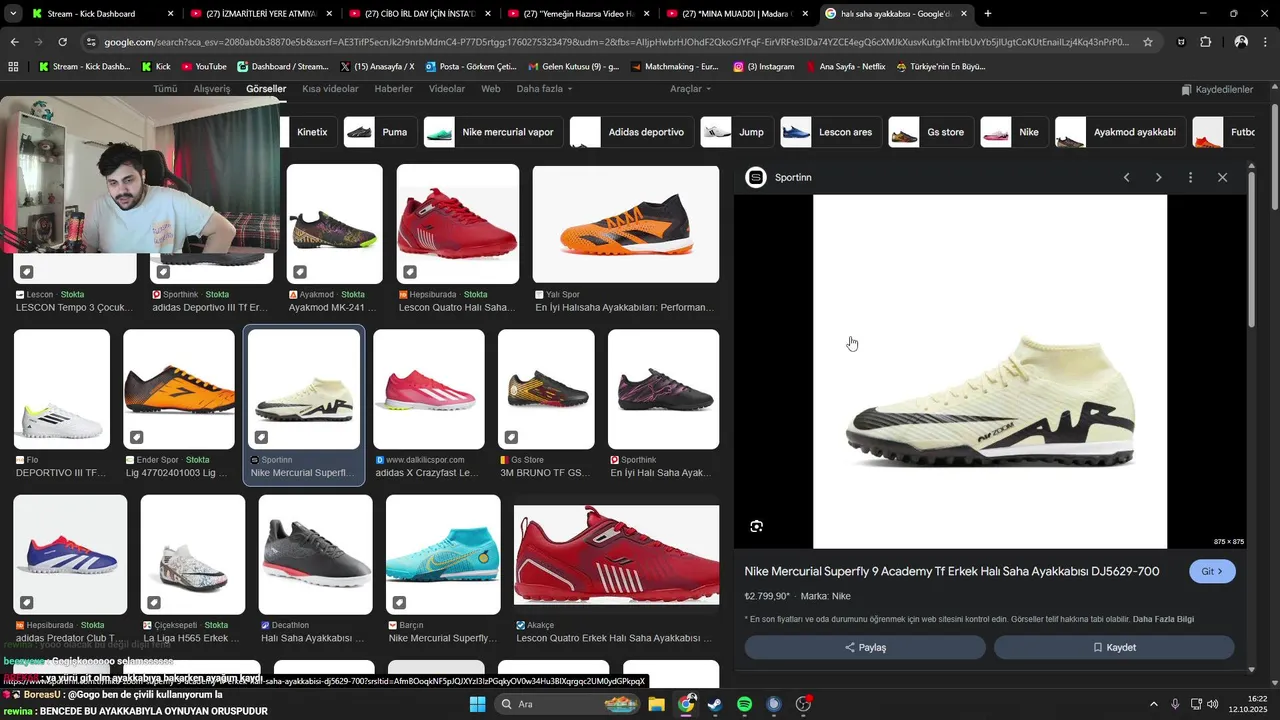Screen dimensions: 1280x720
Task: Open the Barçın turquoise Nike shoe thumbnail
Action: pos(443,554)
